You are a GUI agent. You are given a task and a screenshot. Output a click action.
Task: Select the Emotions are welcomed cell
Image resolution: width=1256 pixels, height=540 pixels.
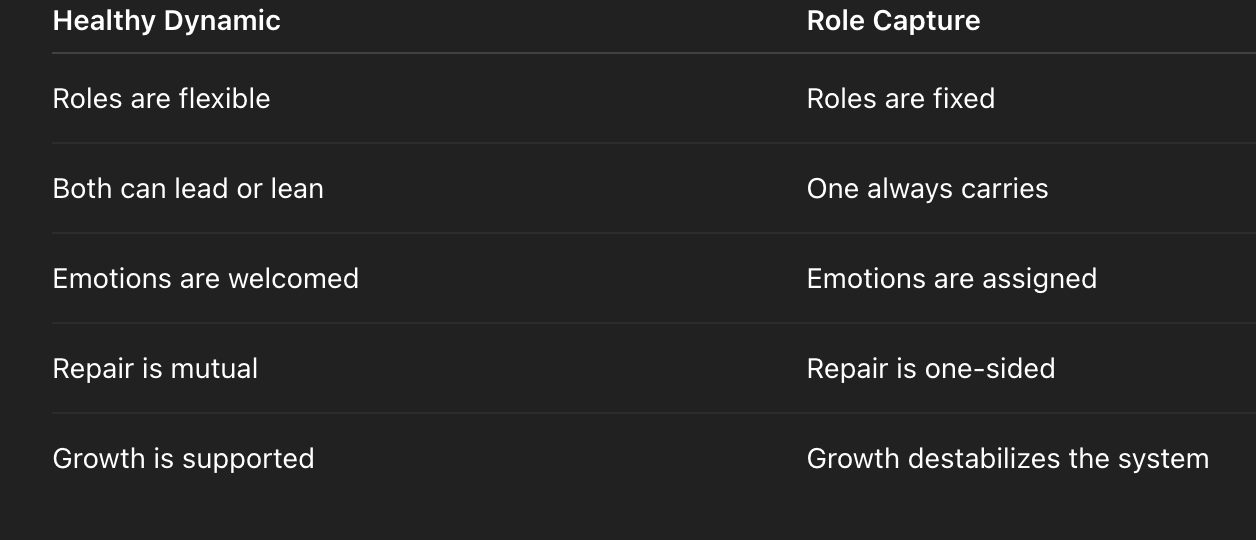pos(205,278)
